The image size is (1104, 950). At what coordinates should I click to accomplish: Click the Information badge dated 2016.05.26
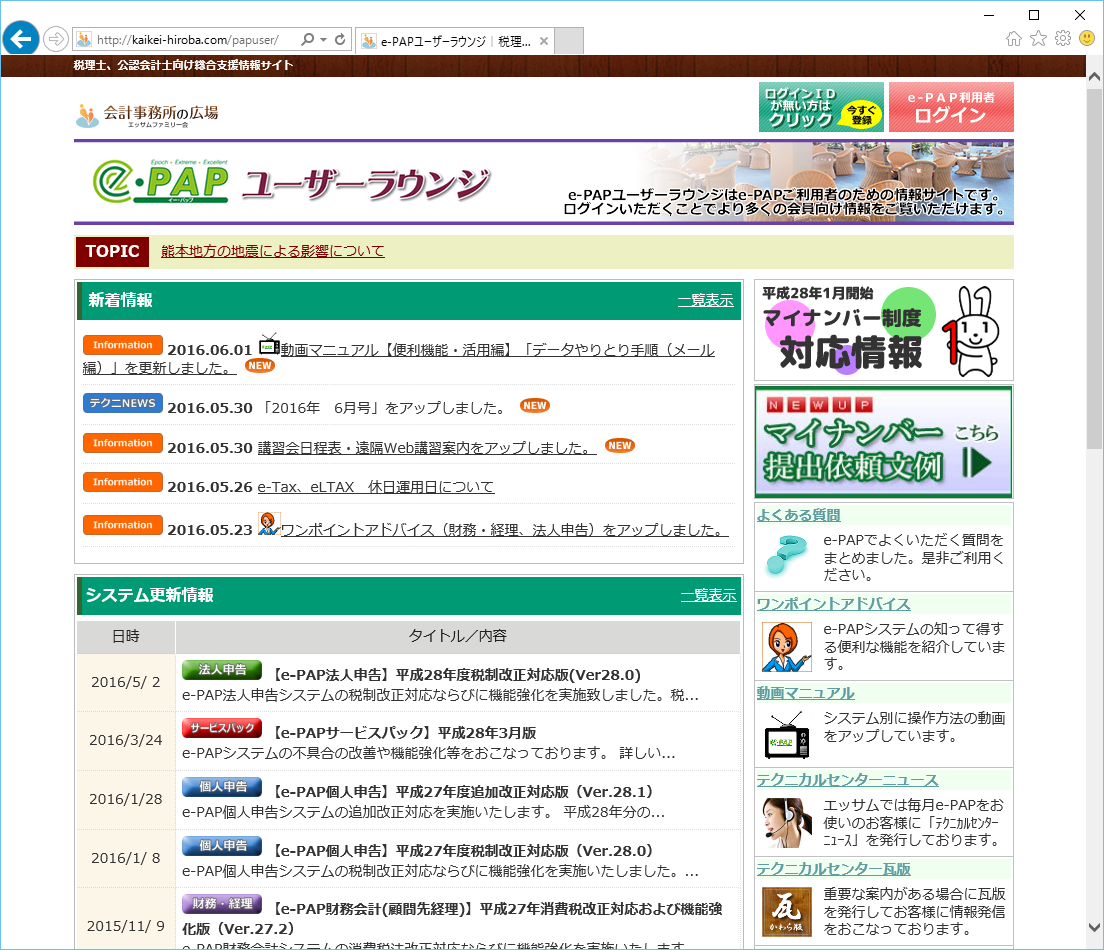[x=123, y=482]
